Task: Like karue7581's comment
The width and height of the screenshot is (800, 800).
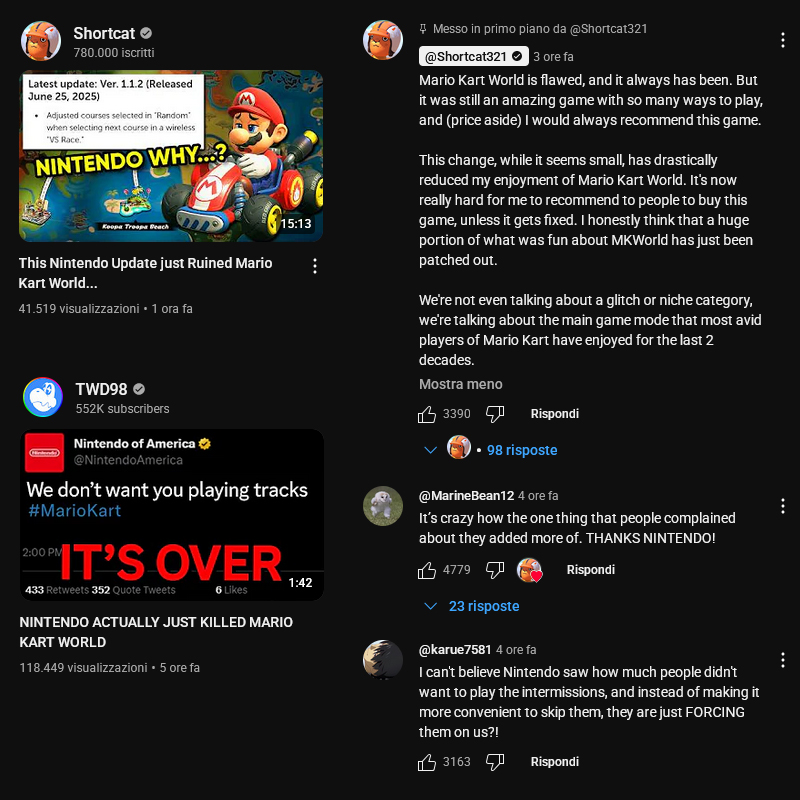Action: click(427, 762)
